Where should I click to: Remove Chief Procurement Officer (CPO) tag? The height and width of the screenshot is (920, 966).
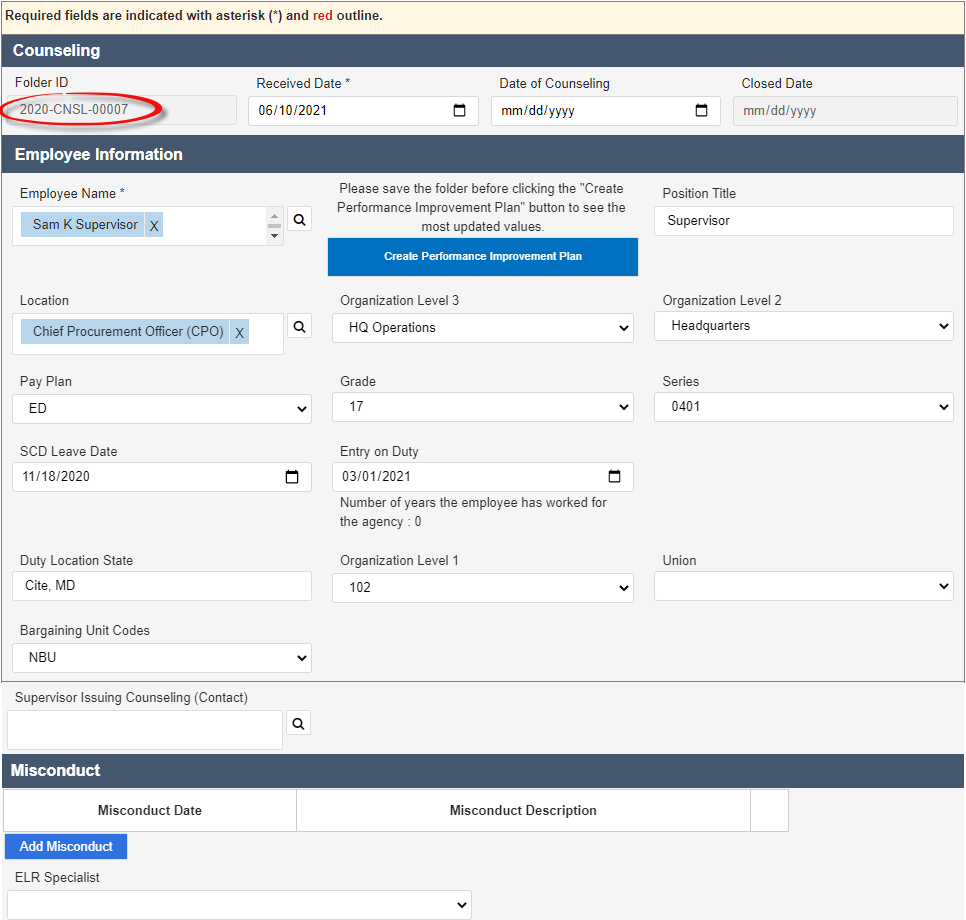coord(240,333)
